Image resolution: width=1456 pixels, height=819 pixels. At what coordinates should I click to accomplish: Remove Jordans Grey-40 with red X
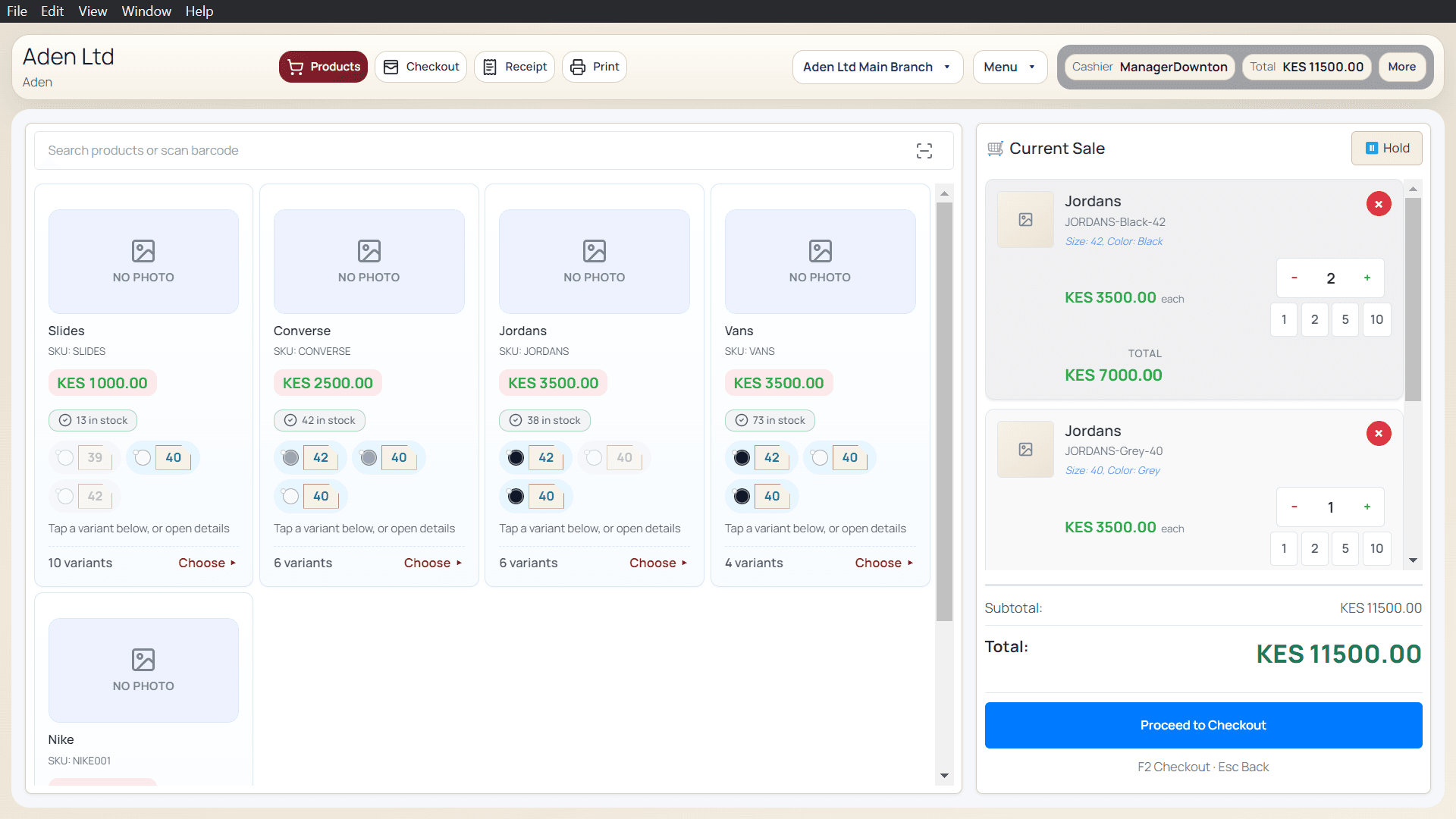tap(1379, 434)
